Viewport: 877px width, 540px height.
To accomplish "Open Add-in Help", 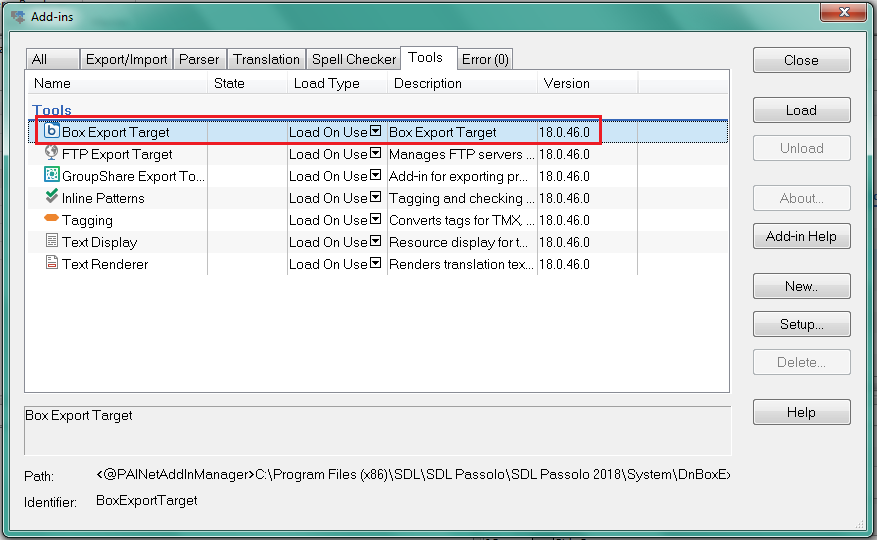I will coord(801,237).
